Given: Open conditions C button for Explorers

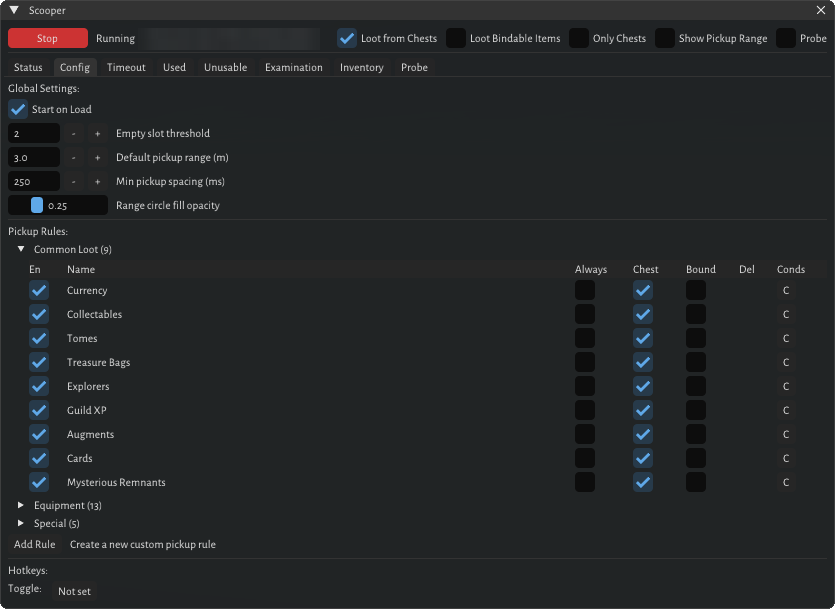Looking at the screenshot, I should (785, 386).
